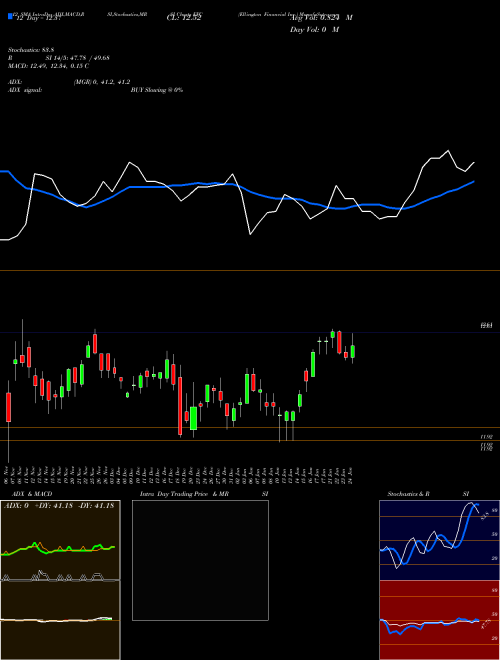Click the 'Day Vol: 0 M' value
This screenshot has width=500, height=660.
314,30
